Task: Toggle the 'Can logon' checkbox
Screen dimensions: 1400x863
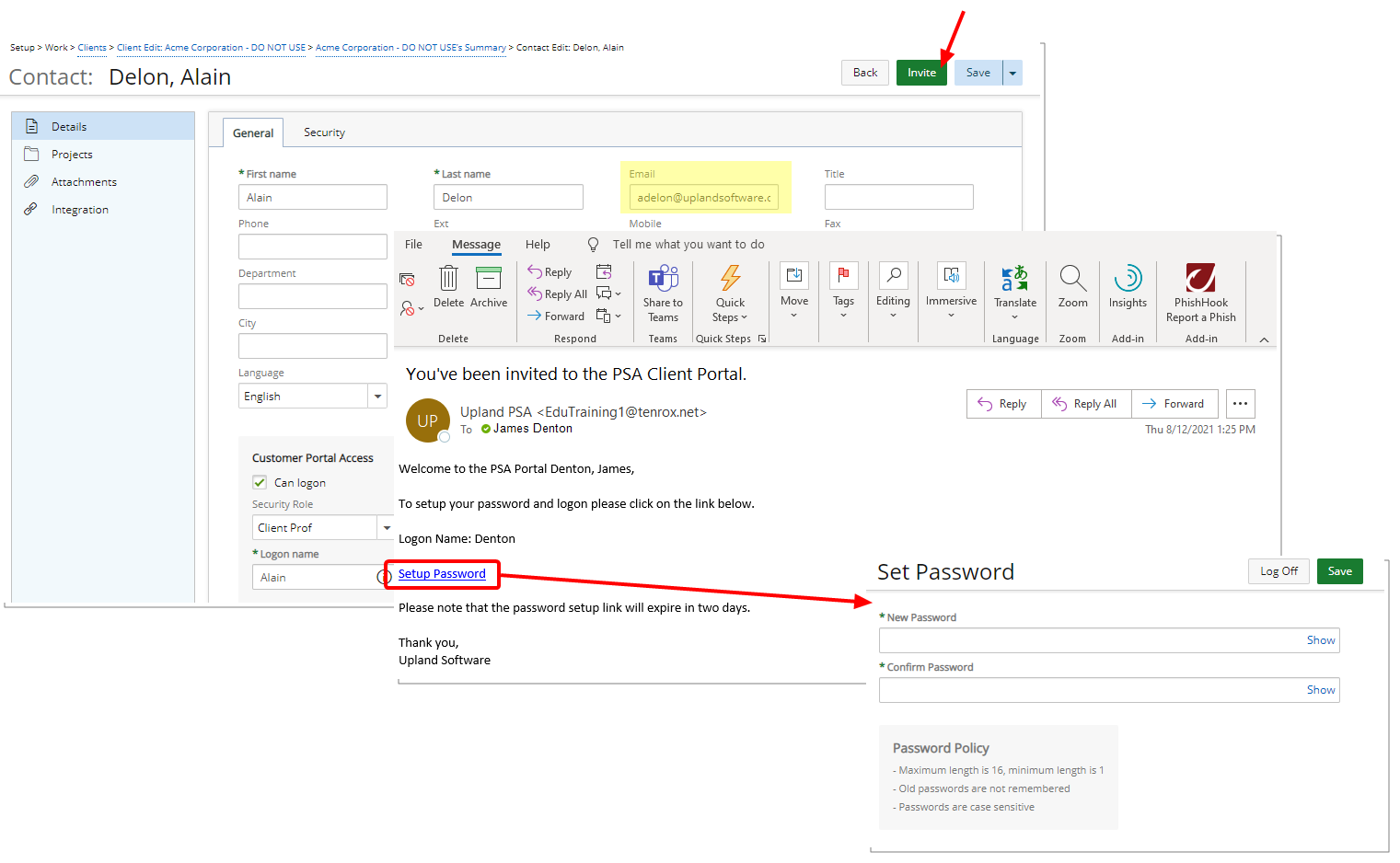Action: (x=260, y=482)
